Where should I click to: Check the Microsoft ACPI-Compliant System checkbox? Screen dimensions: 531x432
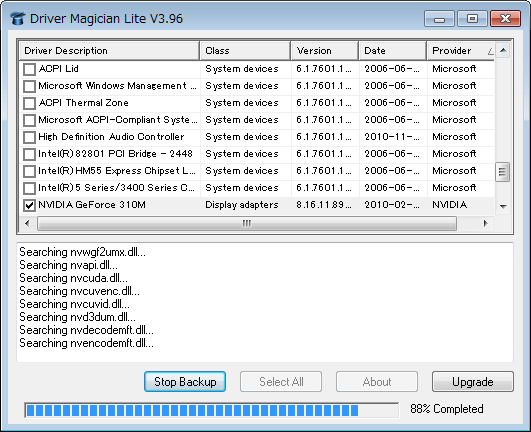tap(29, 120)
